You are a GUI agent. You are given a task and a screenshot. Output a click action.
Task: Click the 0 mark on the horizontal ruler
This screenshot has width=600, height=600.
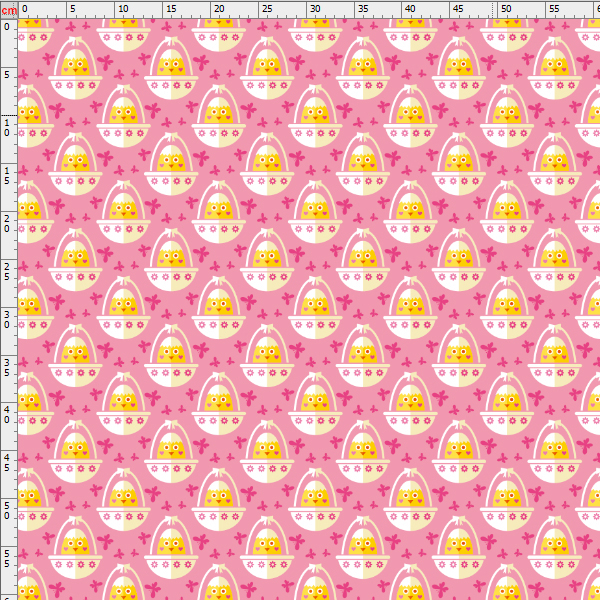25,8
